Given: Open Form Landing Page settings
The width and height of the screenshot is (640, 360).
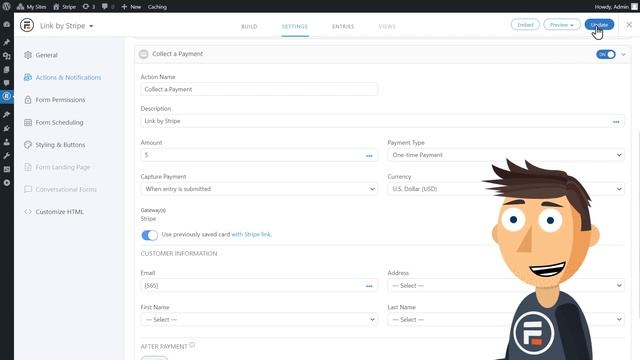Looking at the screenshot, I should coord(57,167).
